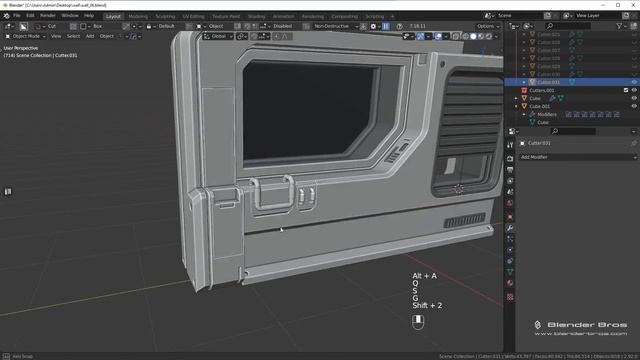
Task: Open the outliner filter funnel icon
Action: [619, 26]
